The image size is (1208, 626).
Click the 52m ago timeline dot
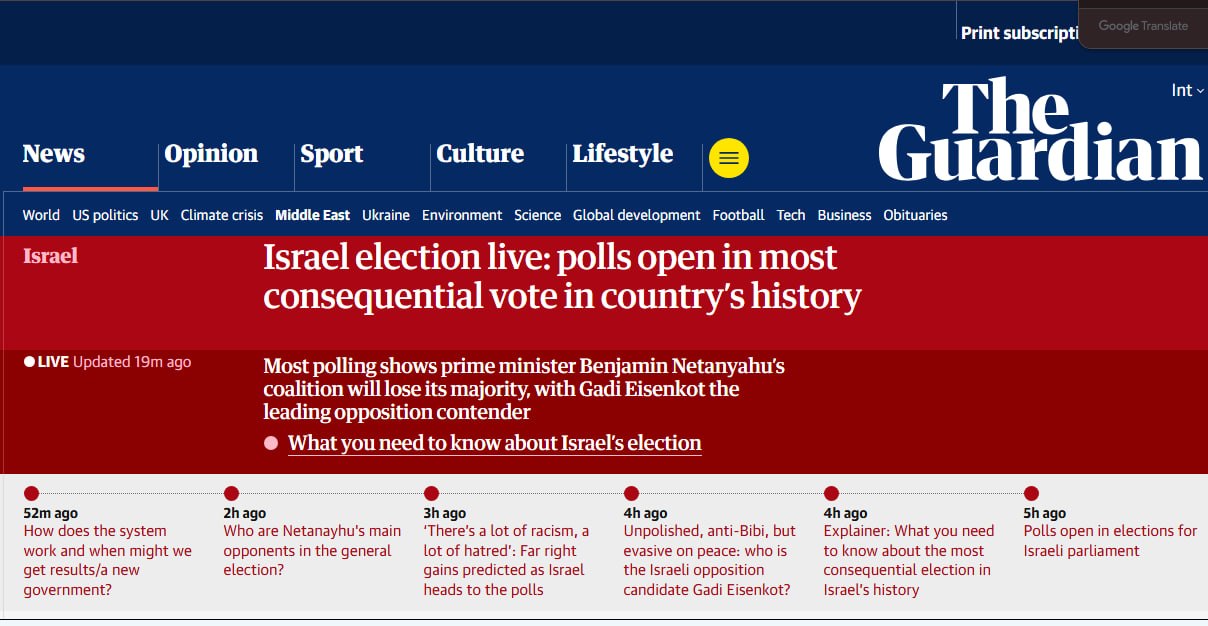pos(31,493)
